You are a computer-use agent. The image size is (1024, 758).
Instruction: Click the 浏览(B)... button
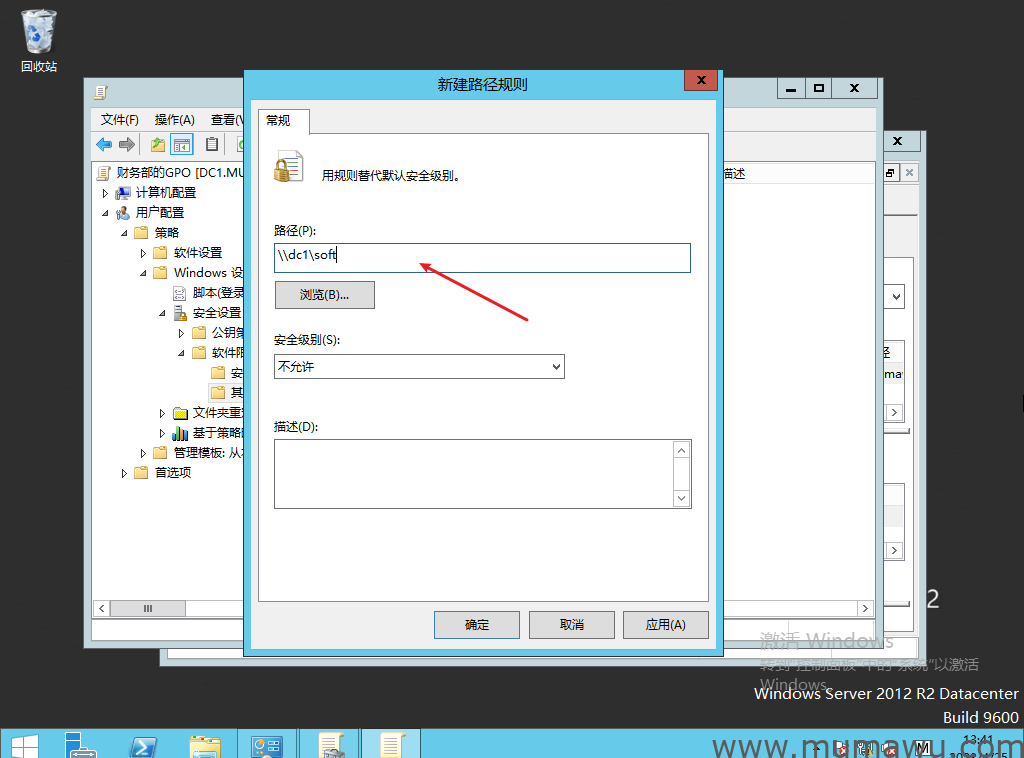point(324,295)
